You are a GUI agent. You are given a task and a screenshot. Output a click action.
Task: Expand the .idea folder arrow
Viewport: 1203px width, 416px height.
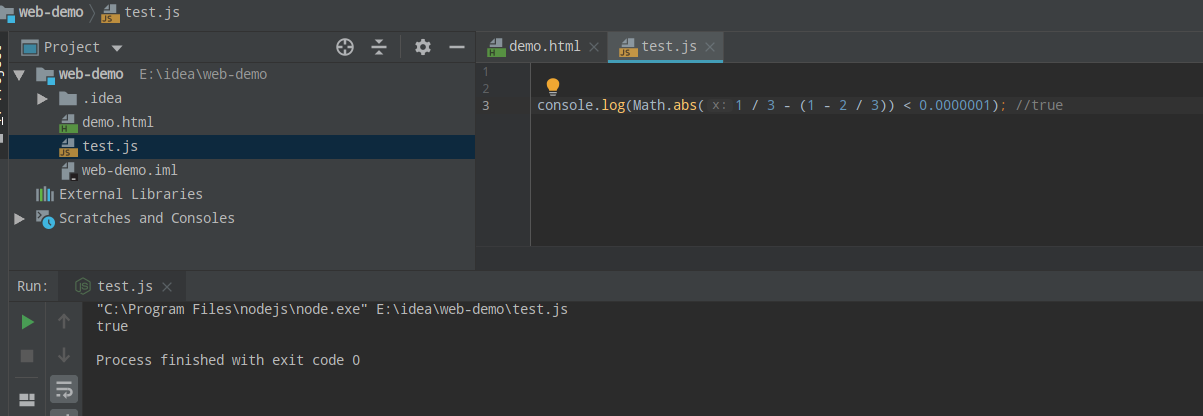[42, 98]
